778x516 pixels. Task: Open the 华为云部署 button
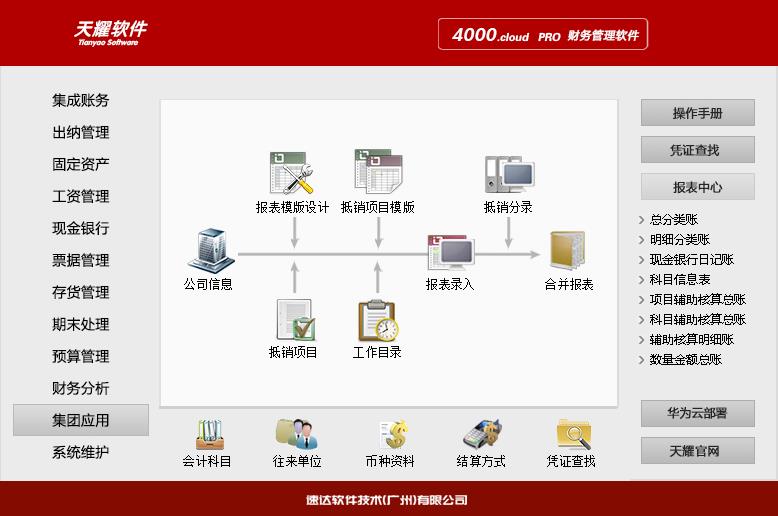point(697,413)
